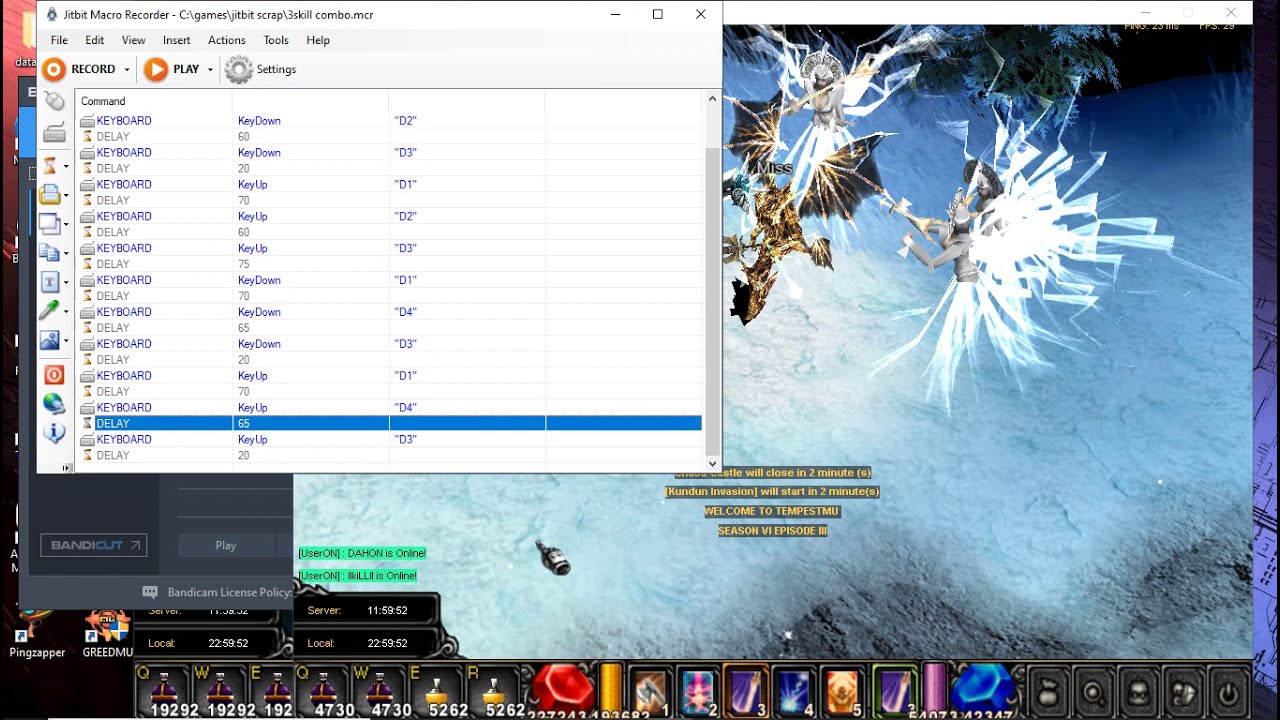This screenshot has height=720, width=1280.
Task: Open the Insert menu
Action: (x=177, y=40)
